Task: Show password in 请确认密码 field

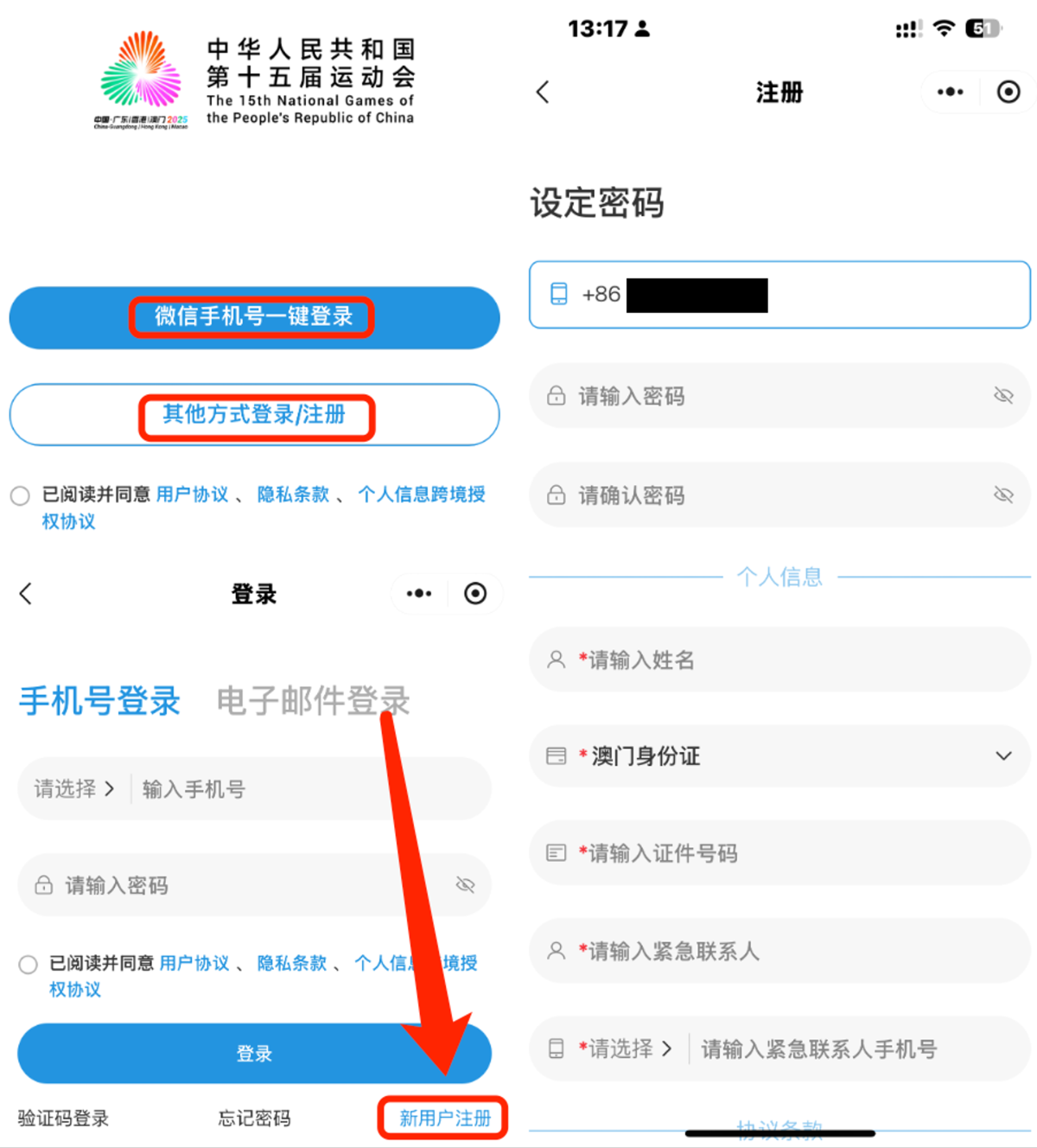Action: [x=1003, y=494]
